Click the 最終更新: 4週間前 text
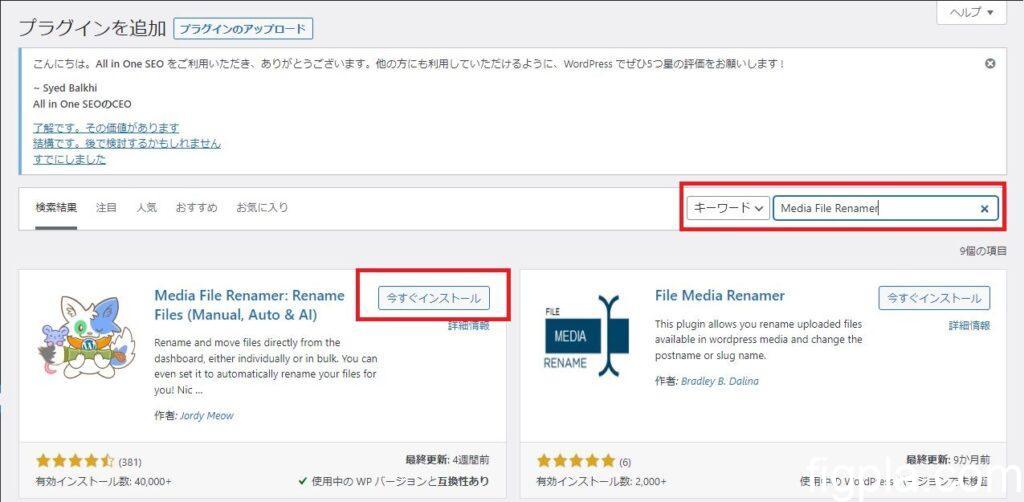The width and height of the screenshot is (1024, 502). point(447,460)
